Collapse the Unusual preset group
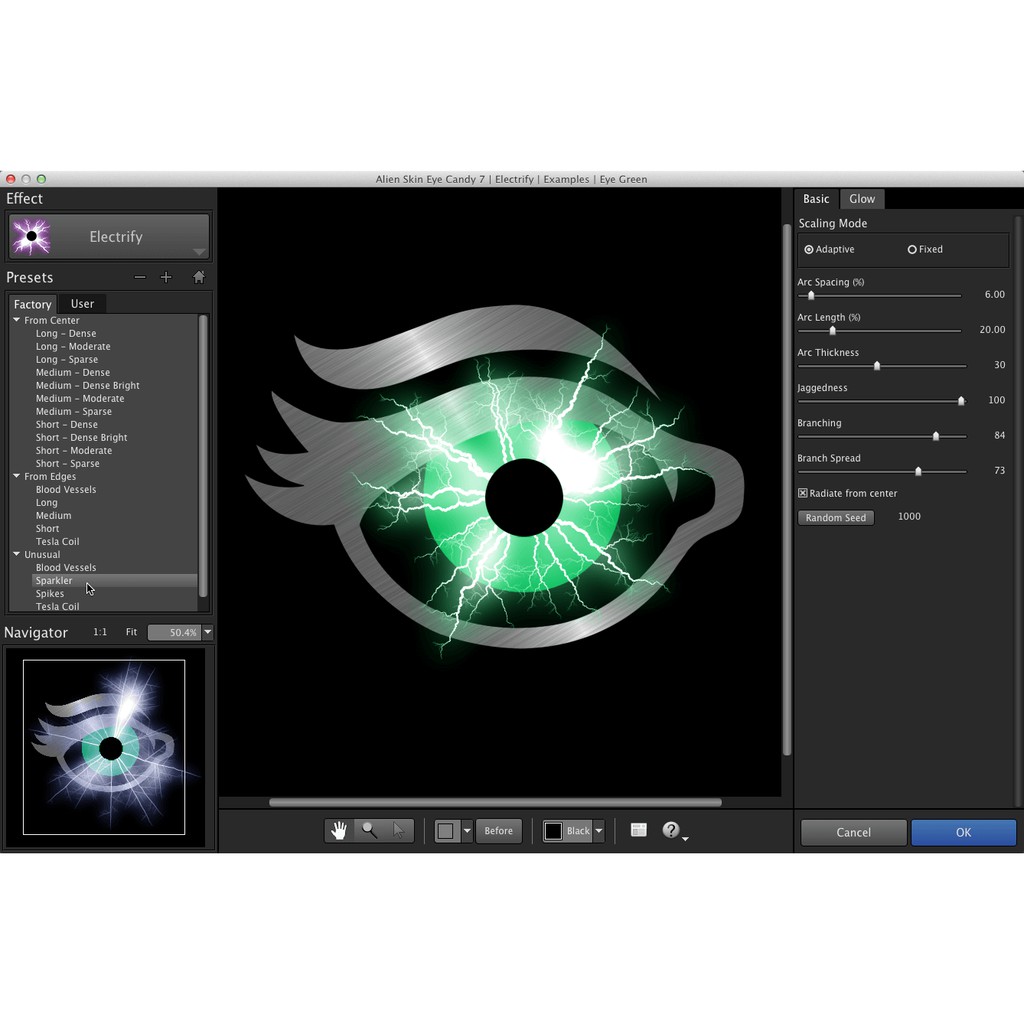The width and height of the screenshot is (1024, 1024). [x=16, y=554]
